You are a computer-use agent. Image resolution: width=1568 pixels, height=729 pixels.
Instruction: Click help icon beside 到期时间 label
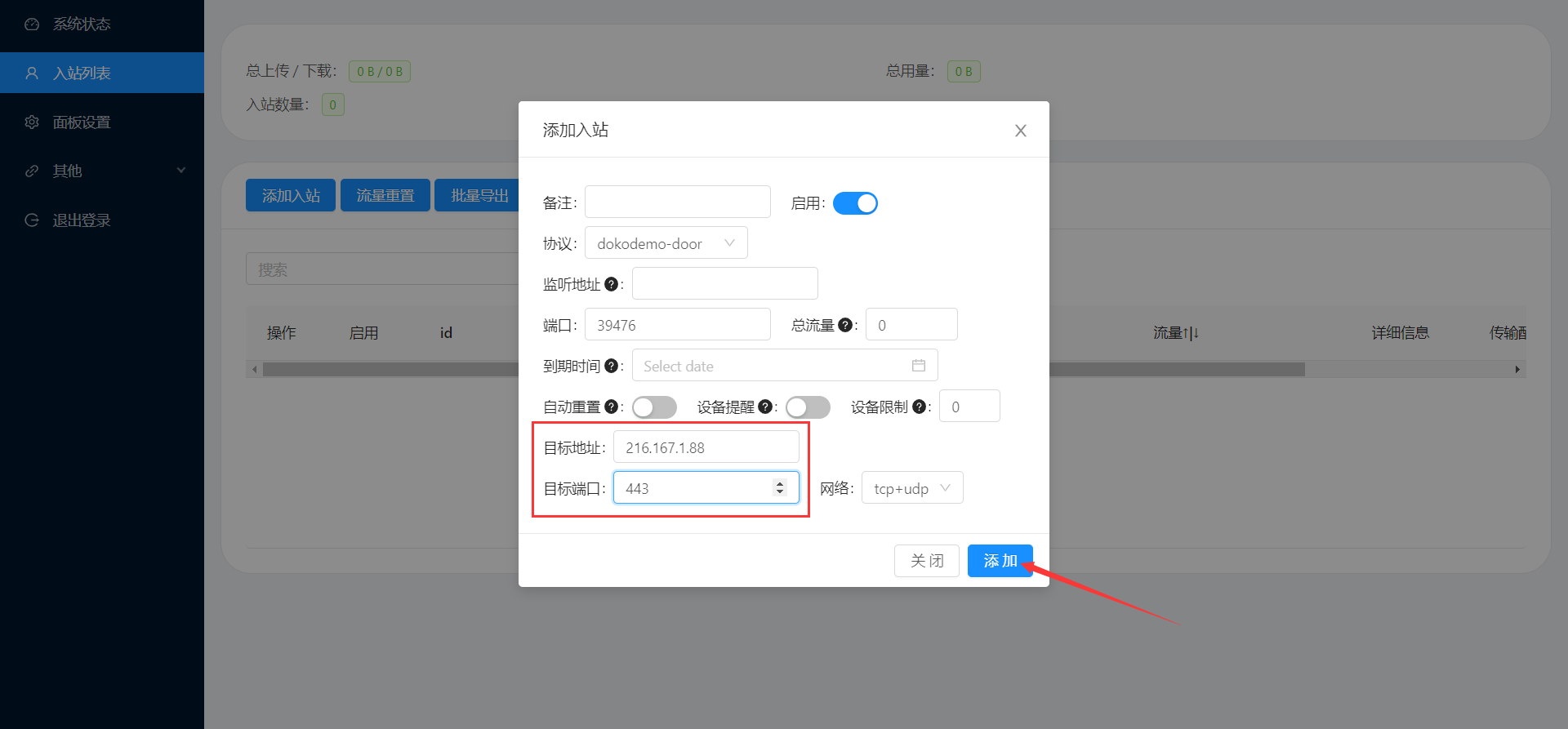point(611,366)
